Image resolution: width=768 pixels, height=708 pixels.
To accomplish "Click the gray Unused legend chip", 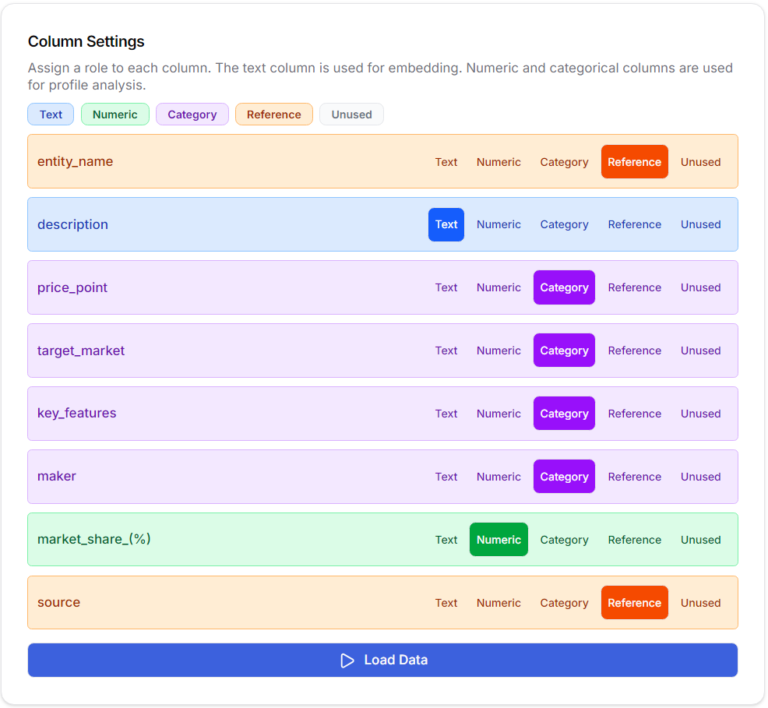I will [x=351, y=114].
